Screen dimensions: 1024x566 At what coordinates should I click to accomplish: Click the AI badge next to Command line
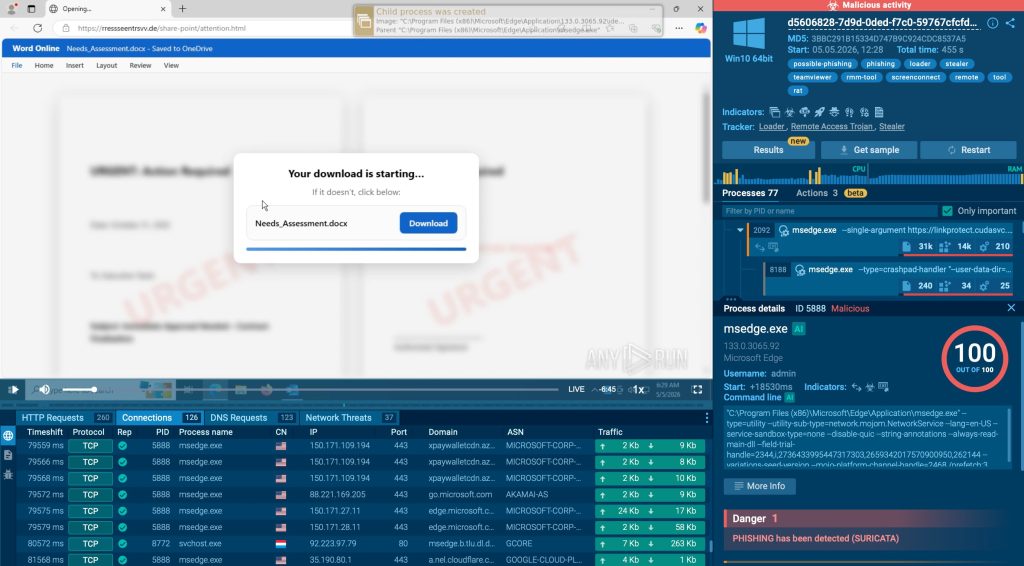point(790,398)
